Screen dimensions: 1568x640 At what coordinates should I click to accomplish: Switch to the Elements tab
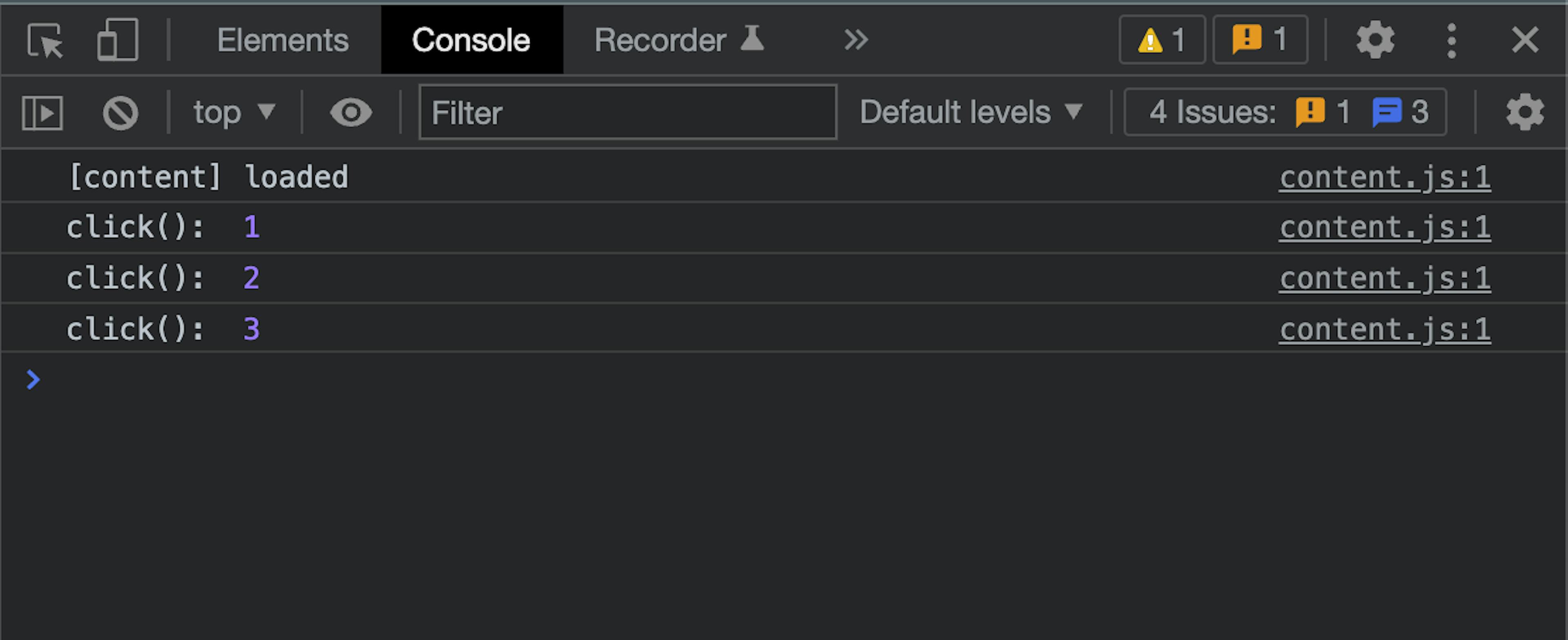tap(283, 40)
